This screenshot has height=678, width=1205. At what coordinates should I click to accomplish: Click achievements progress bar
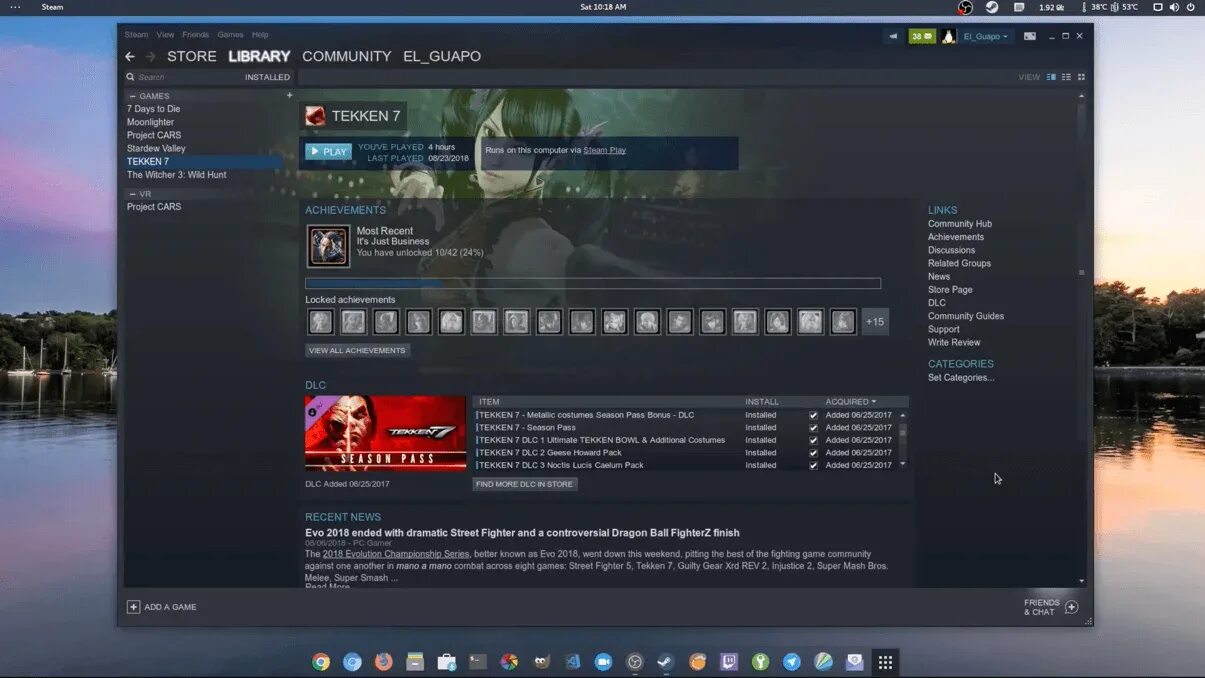click(593, 284)
